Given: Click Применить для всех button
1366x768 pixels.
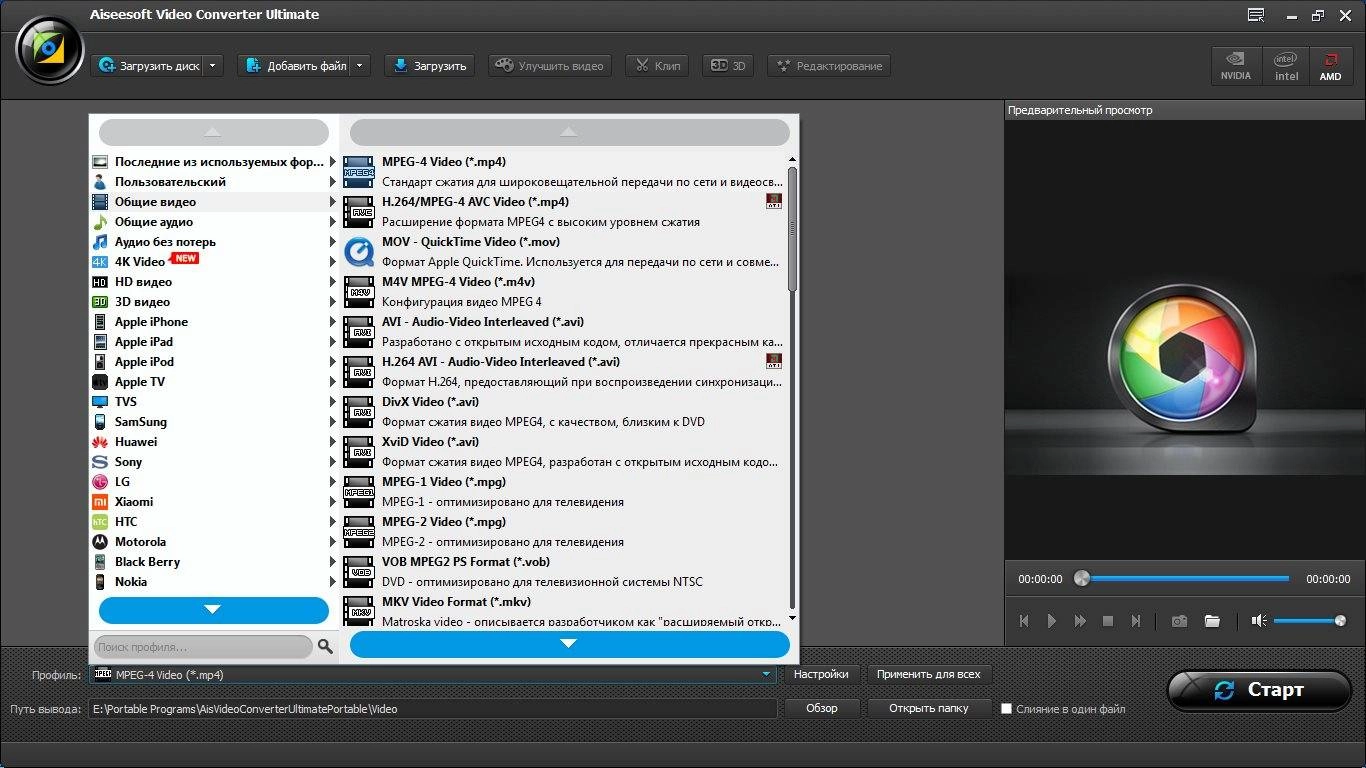Looking at the screenshot, I should [929, 675].
